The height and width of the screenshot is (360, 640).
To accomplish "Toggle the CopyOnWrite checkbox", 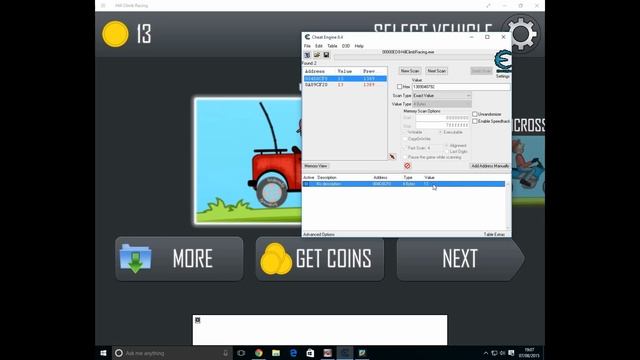I will tap(404, 139).
